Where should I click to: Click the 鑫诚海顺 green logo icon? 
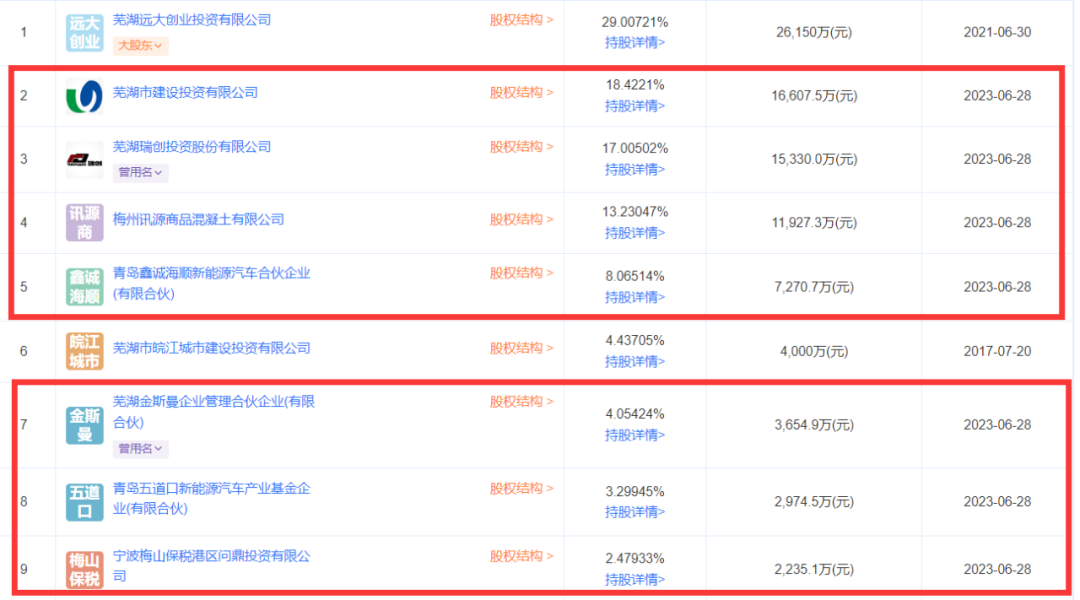[84, 287]
